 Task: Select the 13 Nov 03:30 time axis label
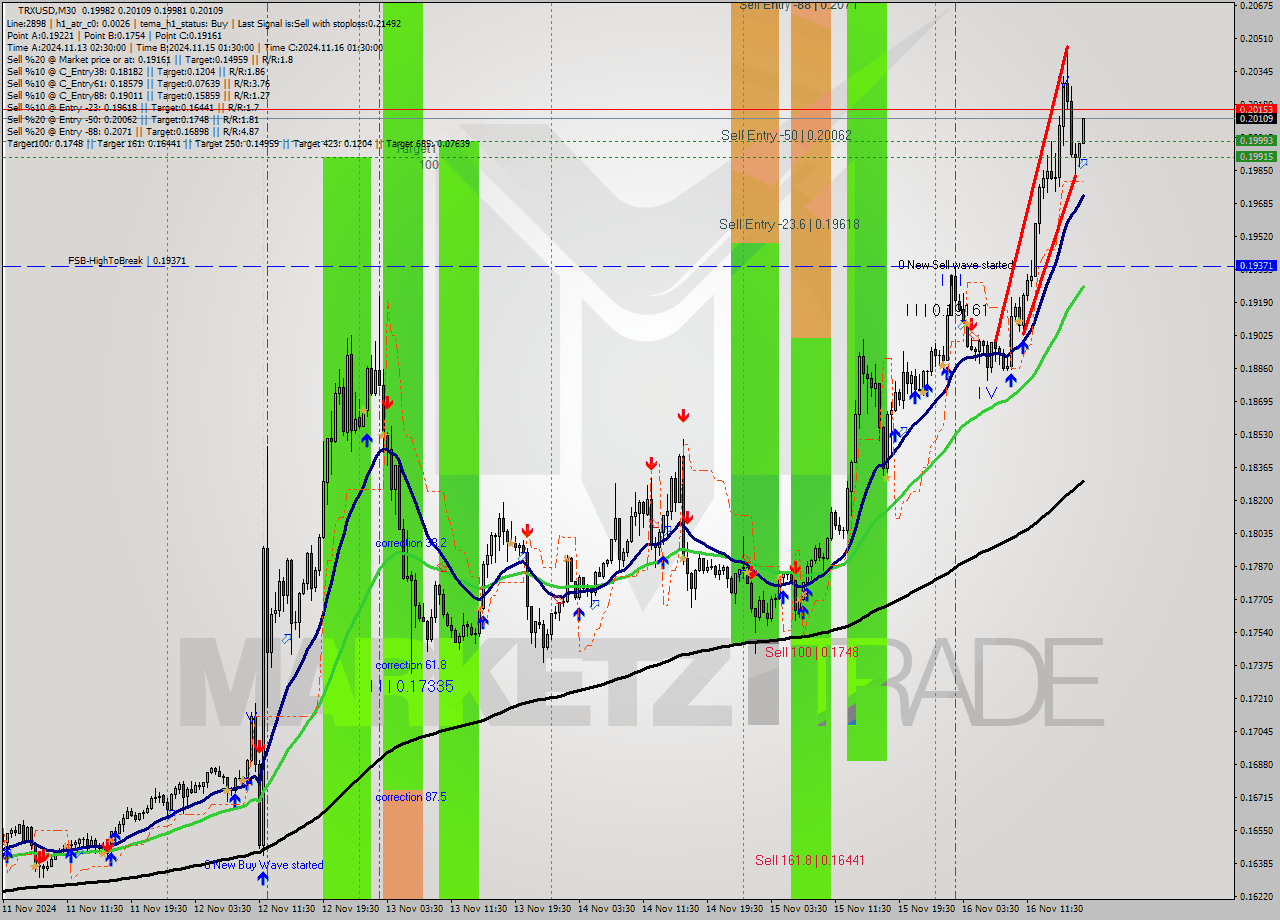coord(415,909)
